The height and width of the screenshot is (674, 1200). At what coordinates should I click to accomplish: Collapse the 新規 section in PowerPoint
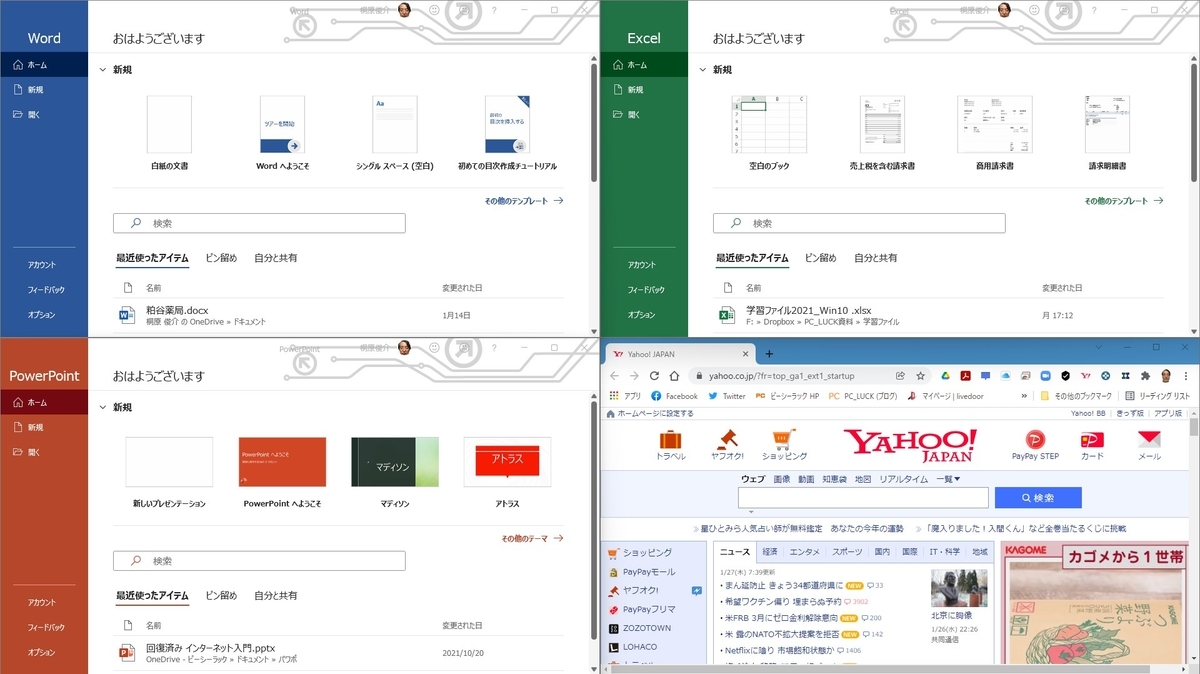102,408
